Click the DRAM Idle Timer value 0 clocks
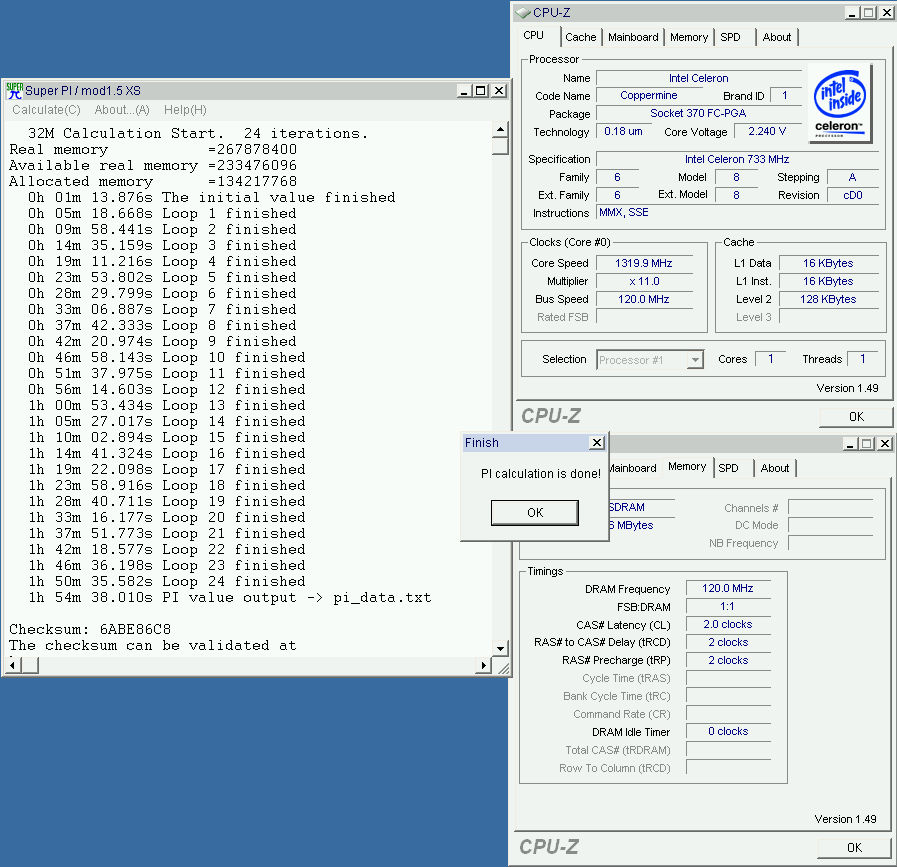The image size is (897, 867). [x=728, y=731]
